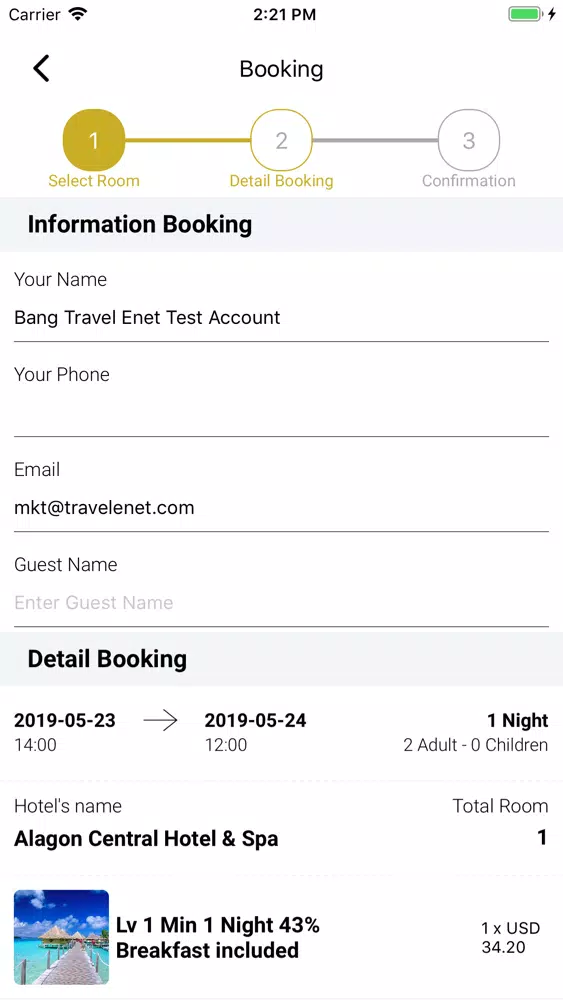Tap the Select Room step label

[x=94, y=181]
